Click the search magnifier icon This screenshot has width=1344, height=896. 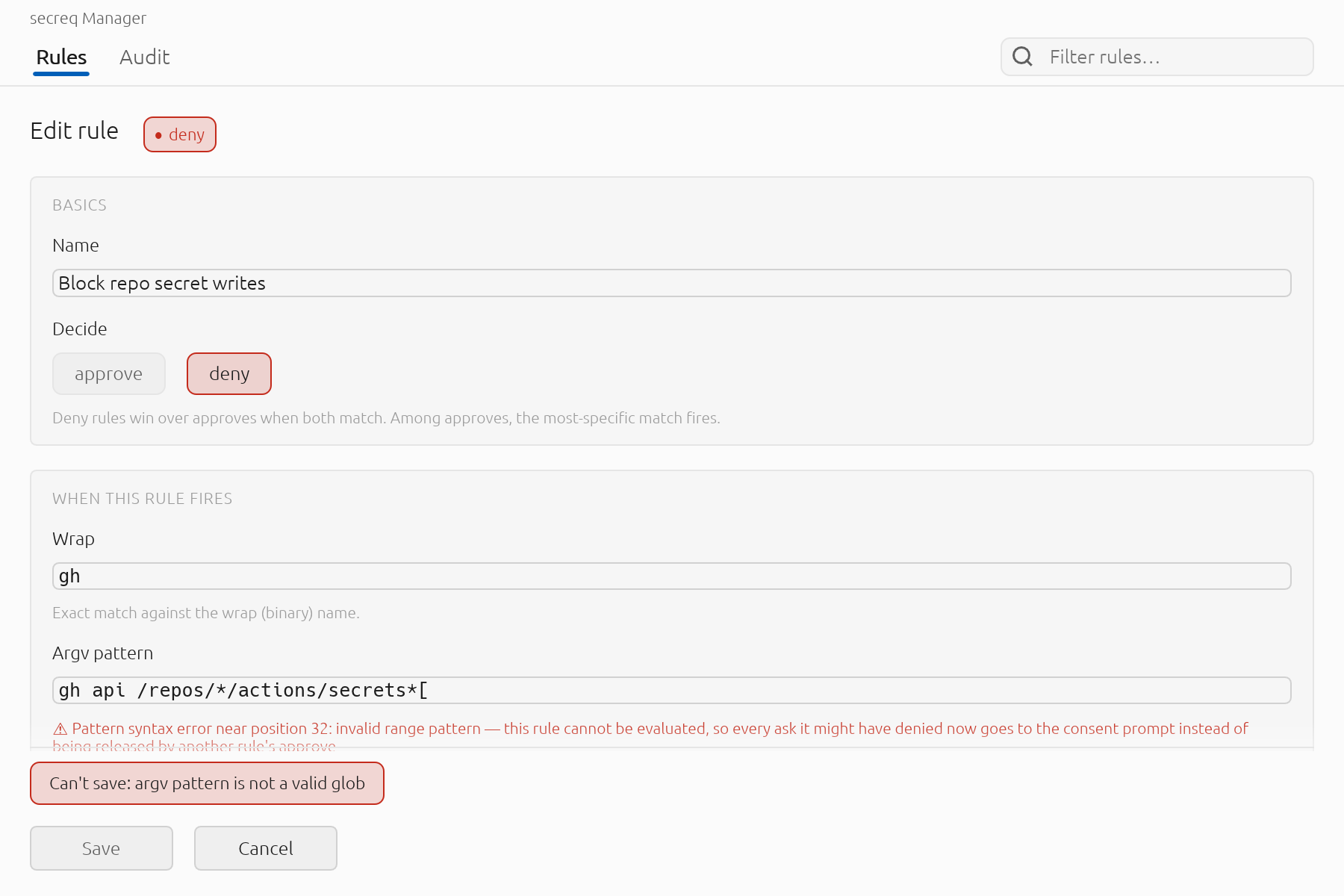pyautogui.click(x=1022, y=57)
